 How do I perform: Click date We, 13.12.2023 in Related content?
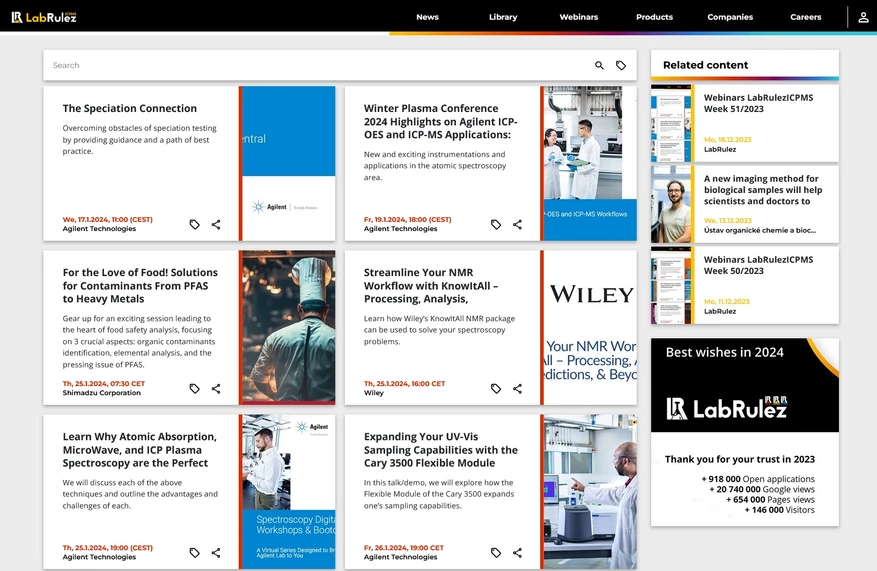point(727,220)
